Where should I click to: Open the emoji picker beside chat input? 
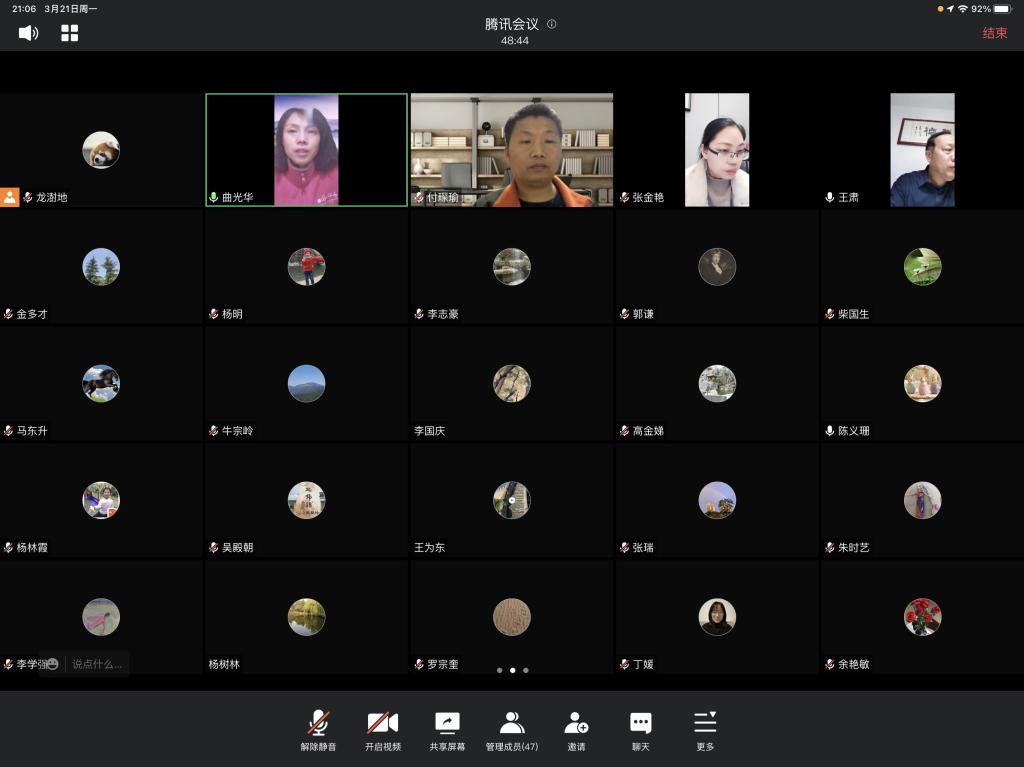pos(52,664)
